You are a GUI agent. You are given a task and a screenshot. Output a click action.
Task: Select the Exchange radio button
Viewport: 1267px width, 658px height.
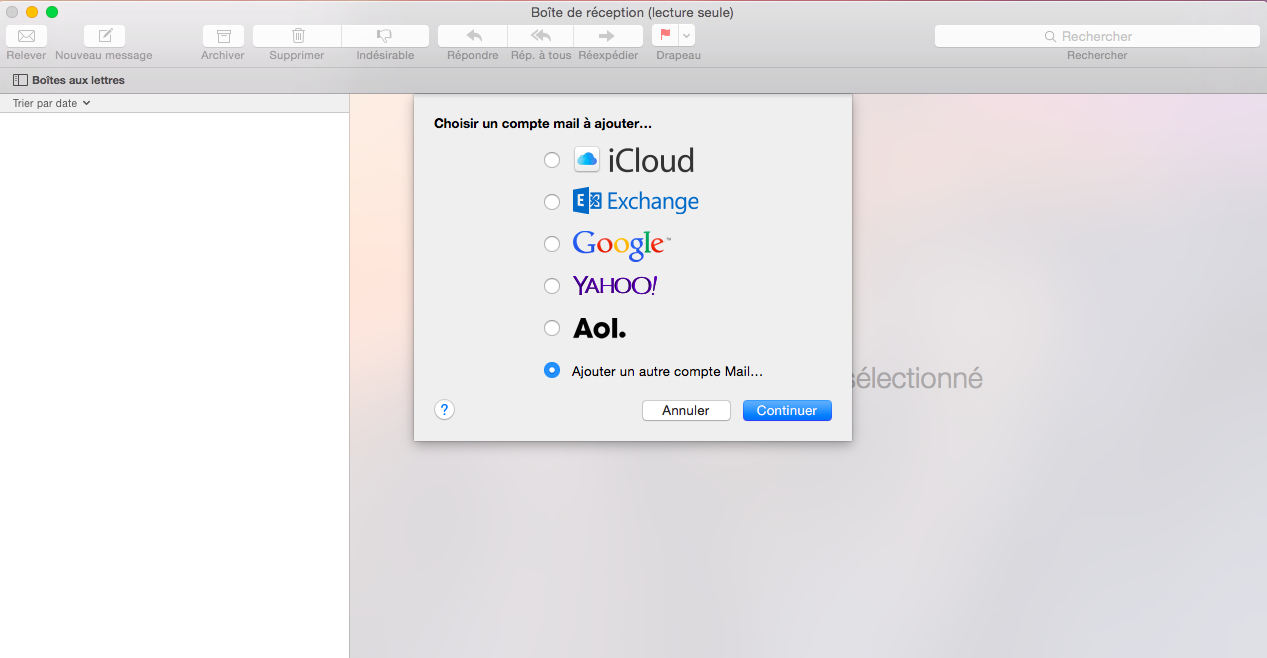point(552,202)
